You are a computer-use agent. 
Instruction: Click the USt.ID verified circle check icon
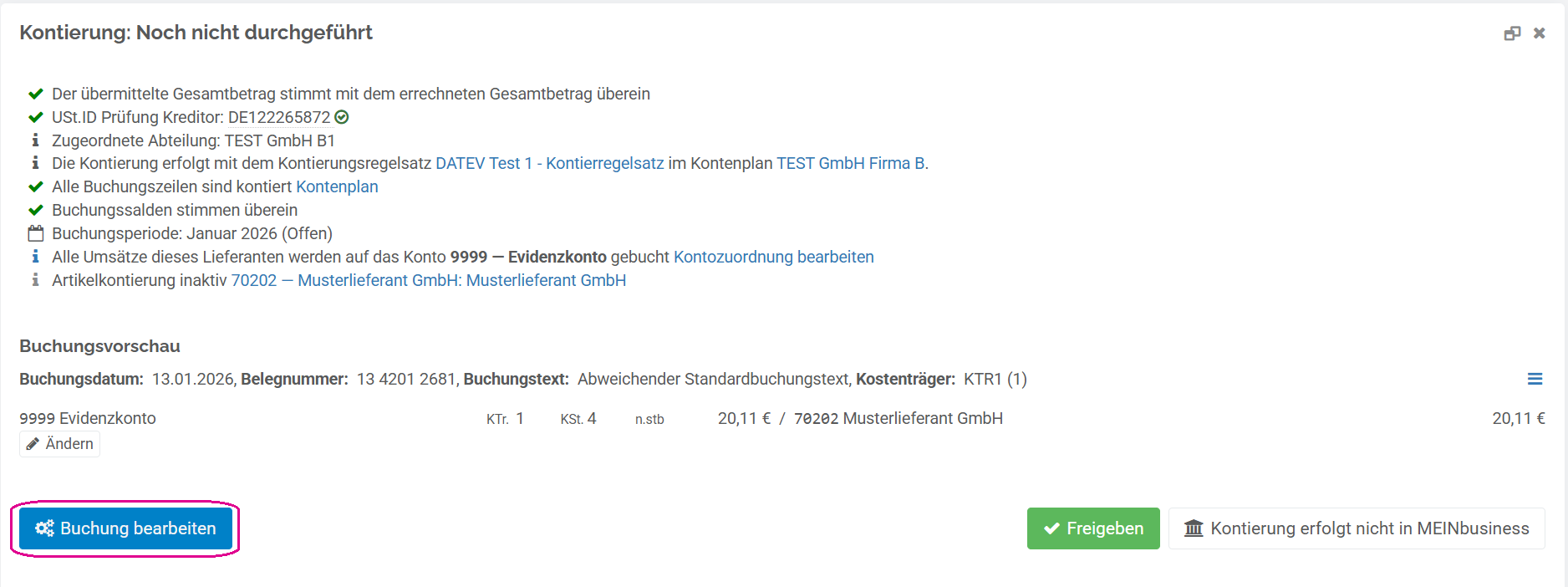tap(341, 117)
